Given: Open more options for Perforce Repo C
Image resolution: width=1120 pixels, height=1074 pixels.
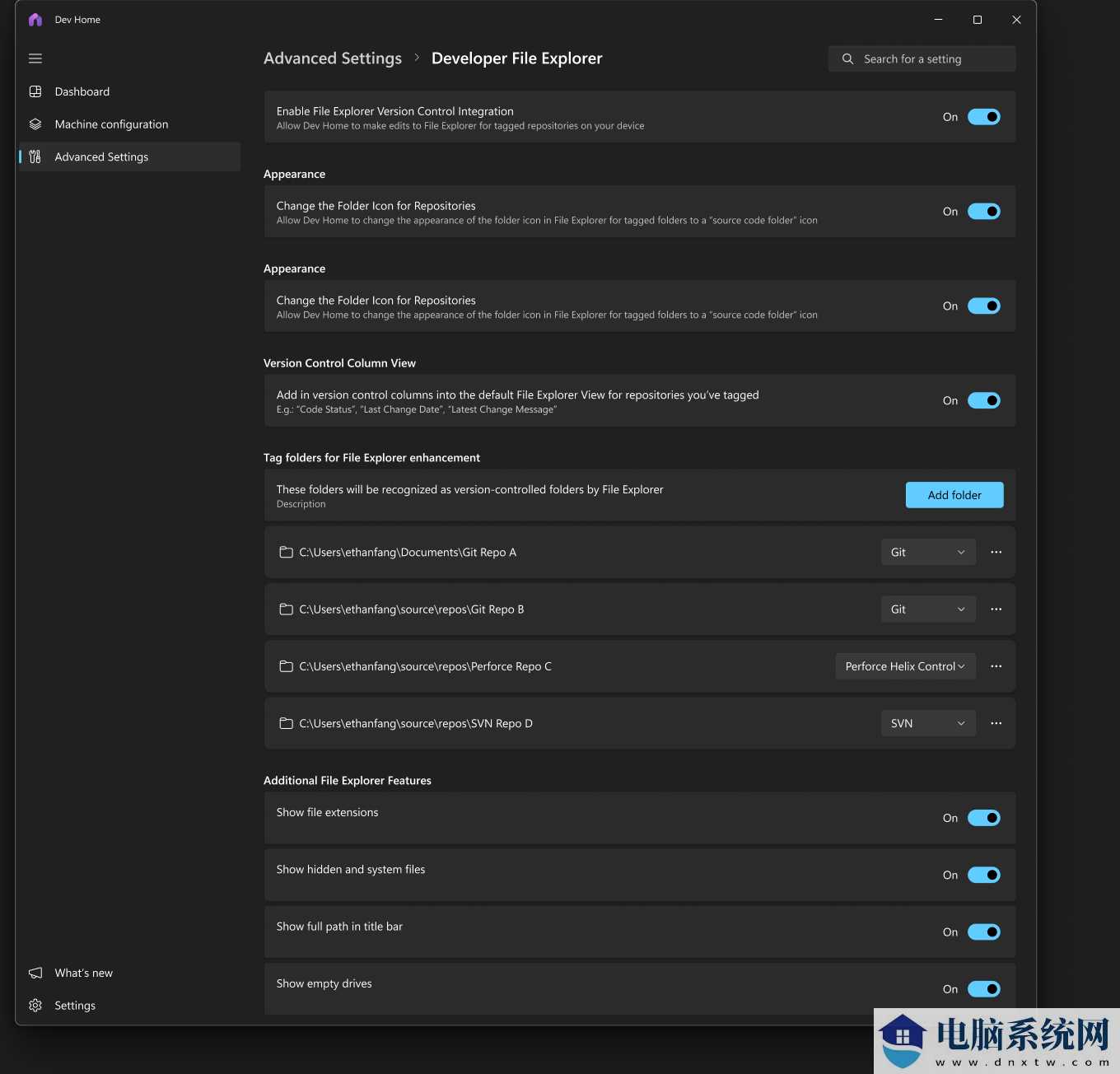Looking at the screenshot, I should 996,666.
